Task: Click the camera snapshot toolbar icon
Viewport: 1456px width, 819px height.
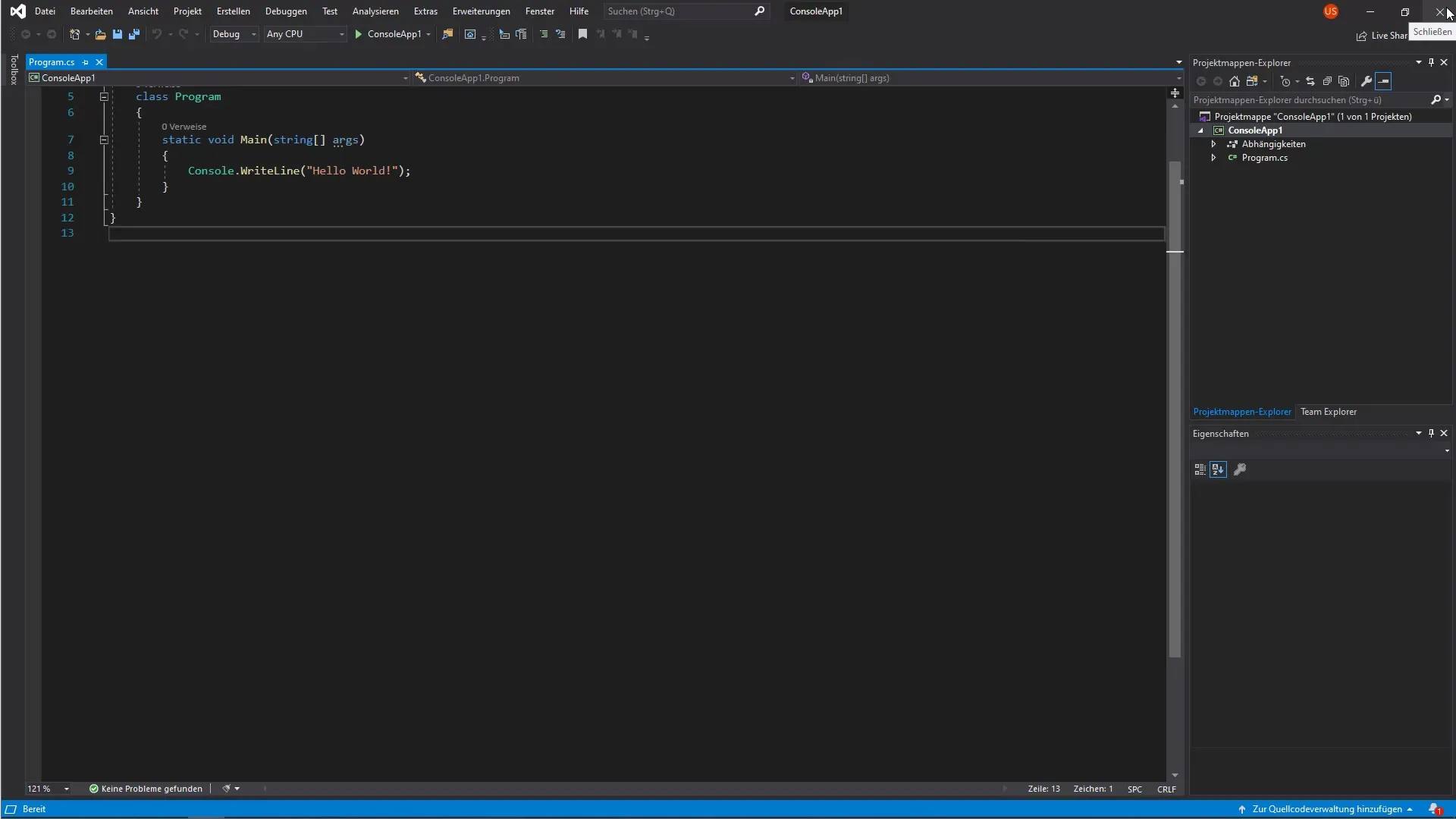Action: [x=470, y=34]
